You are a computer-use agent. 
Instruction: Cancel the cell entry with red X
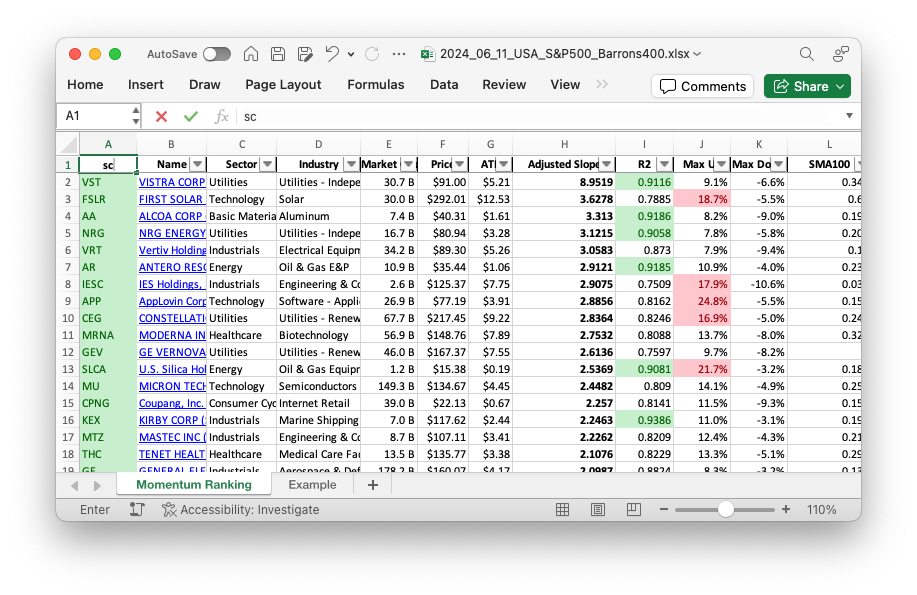point(161,116)
